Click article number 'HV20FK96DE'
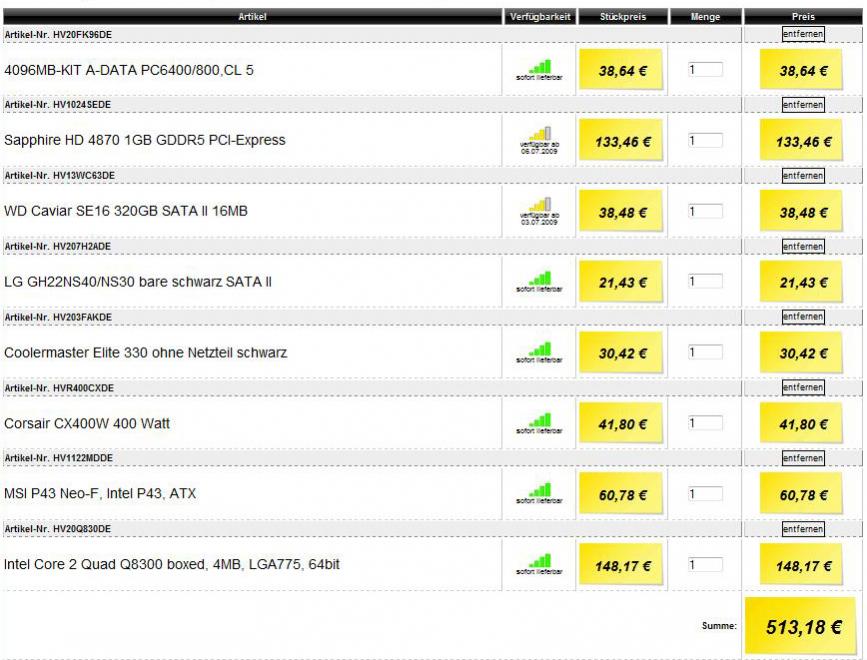 82,34
